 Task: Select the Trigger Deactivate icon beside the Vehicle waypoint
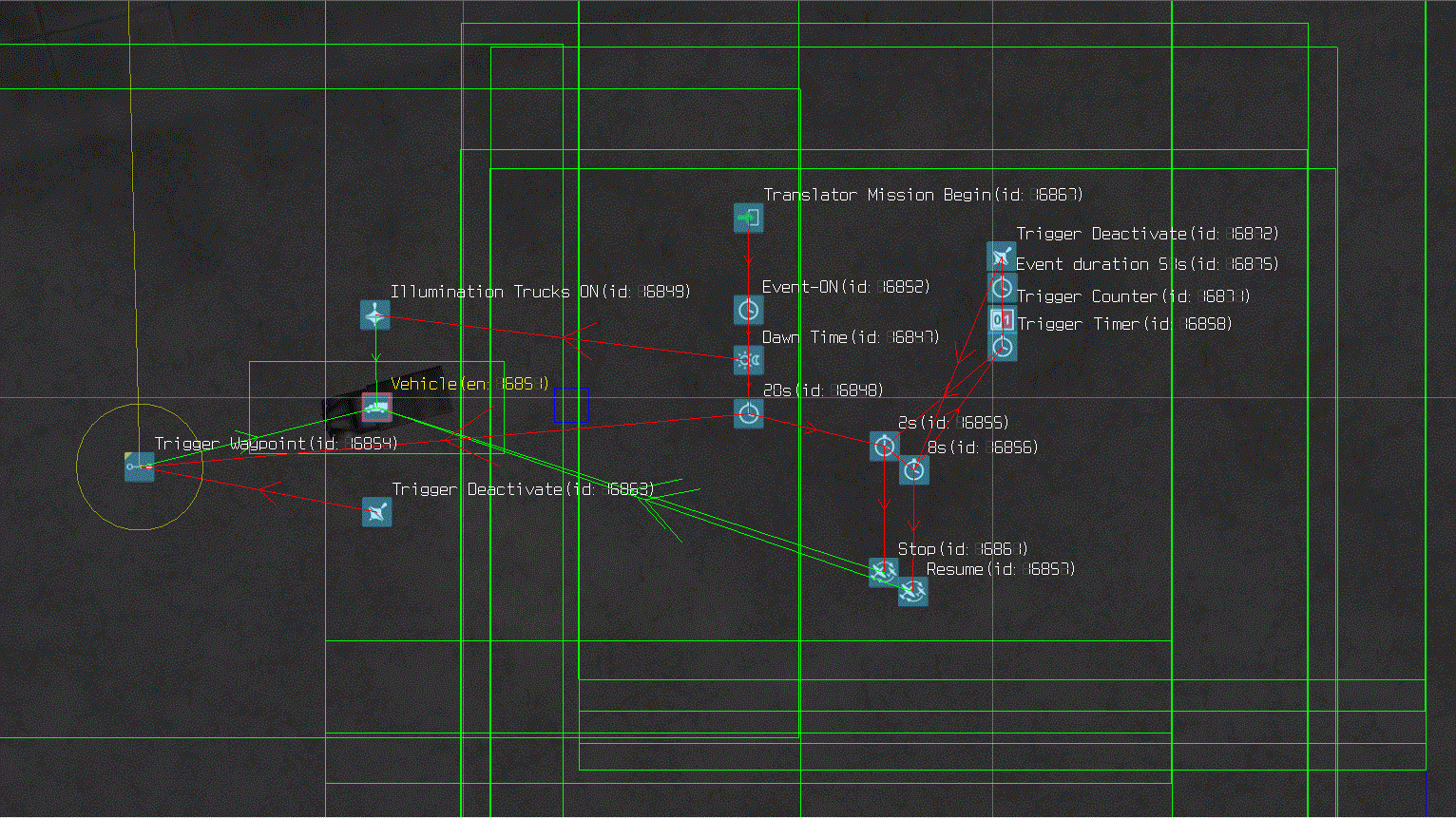coord(377,512)
